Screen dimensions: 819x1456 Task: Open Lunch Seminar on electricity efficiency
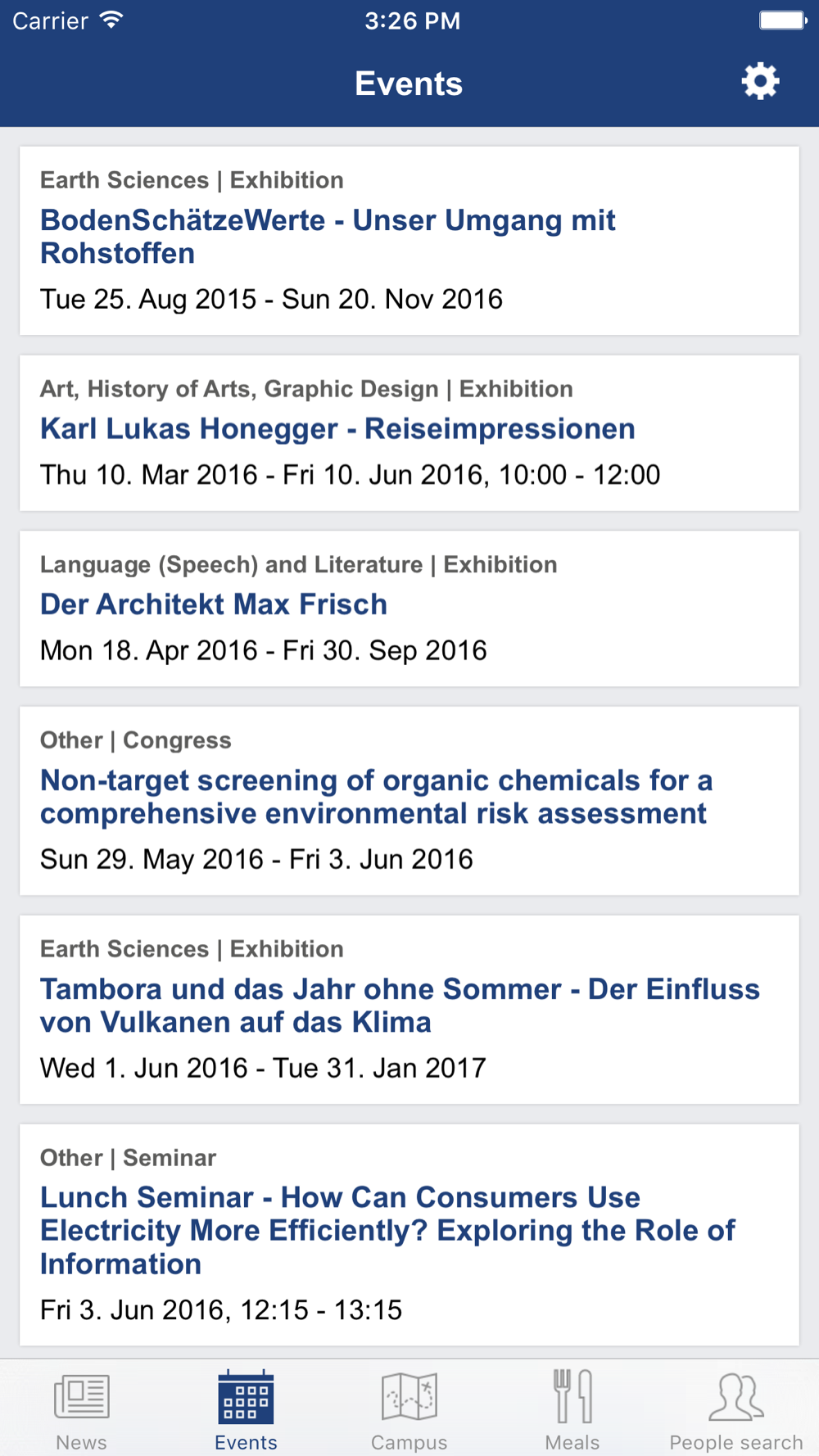tap(409, 1235)
